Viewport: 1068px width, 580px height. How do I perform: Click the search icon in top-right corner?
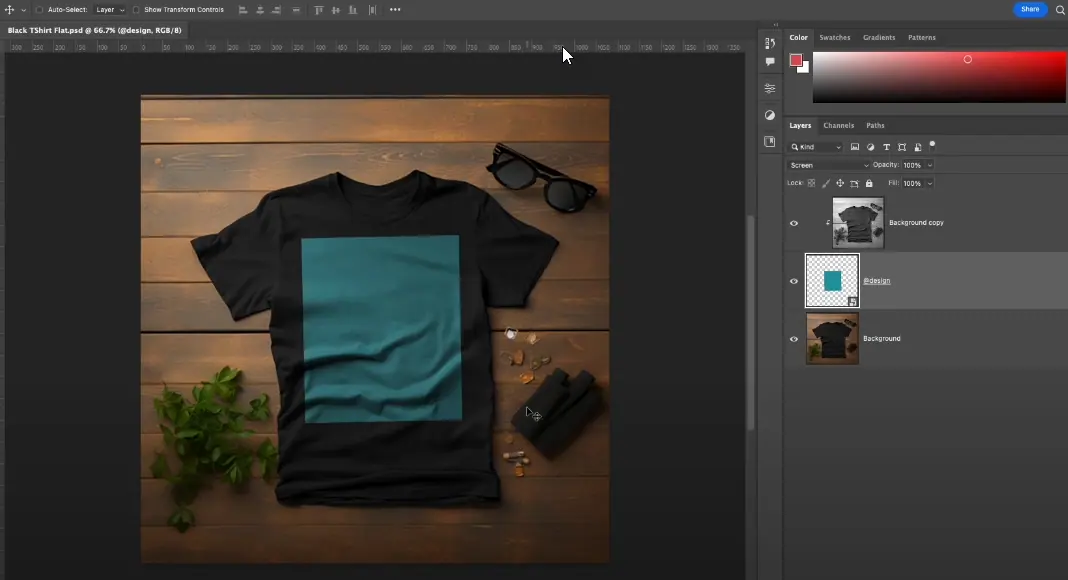[x=1060, y=10]
